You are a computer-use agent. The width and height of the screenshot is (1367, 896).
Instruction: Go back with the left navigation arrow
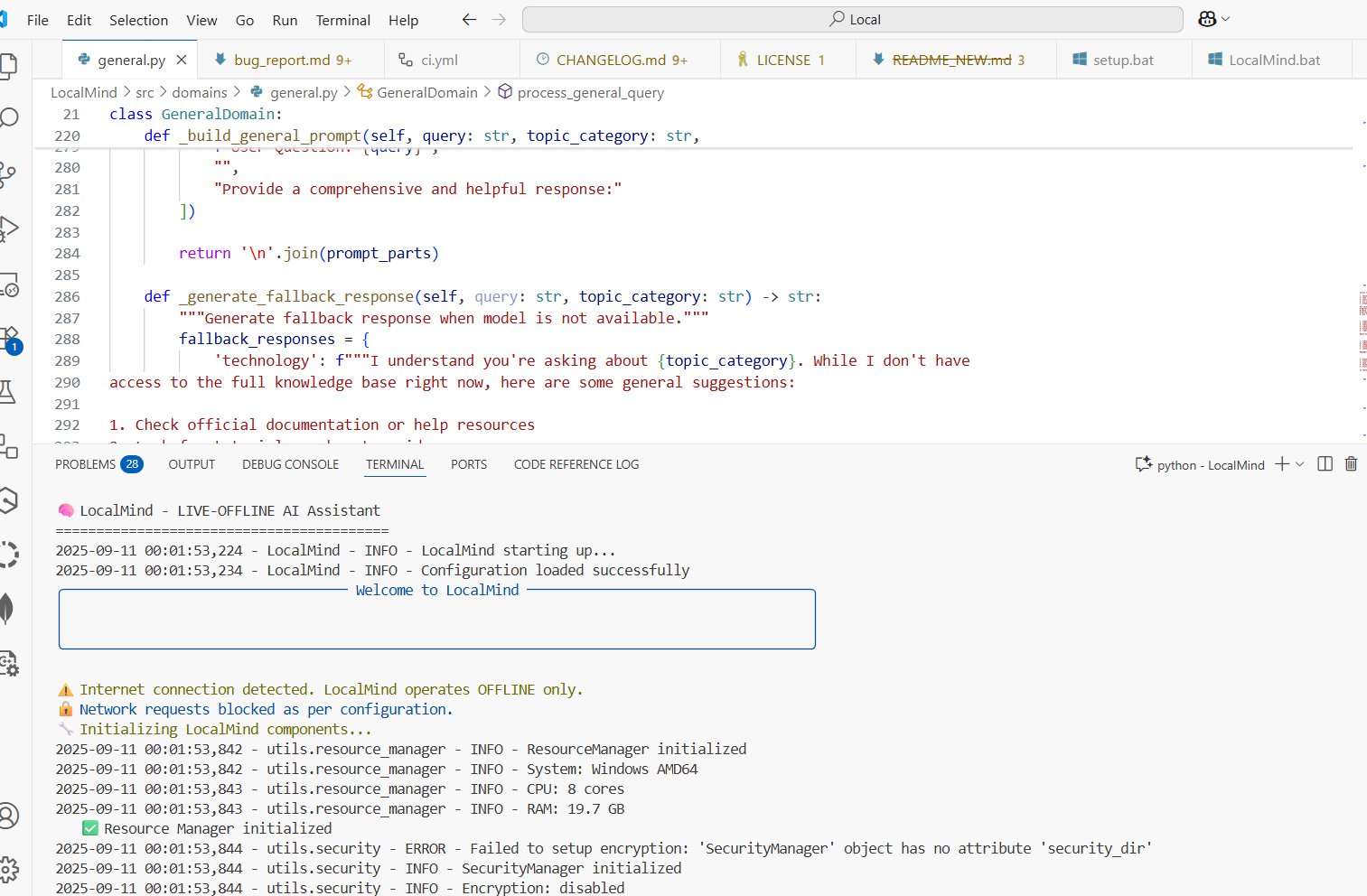pyautogui.click(x=469, y=19)
